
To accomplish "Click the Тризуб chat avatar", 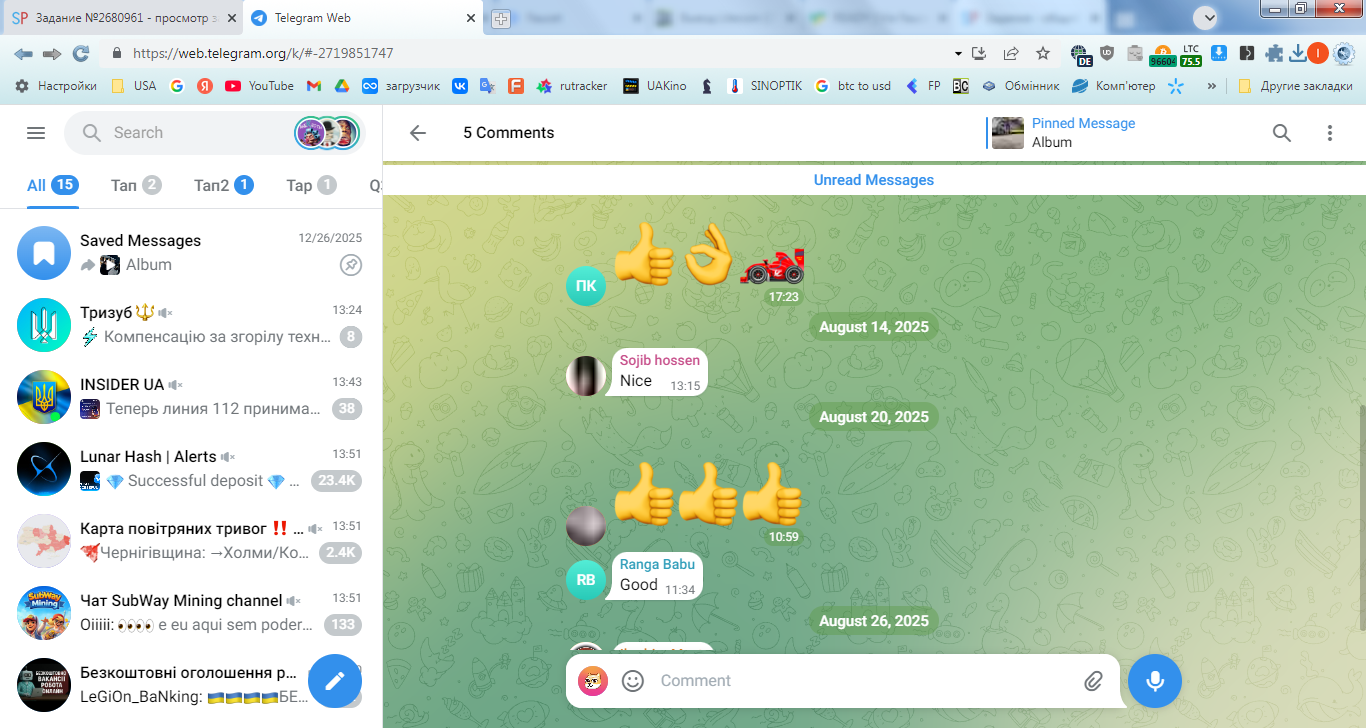I will coord(44,325).
